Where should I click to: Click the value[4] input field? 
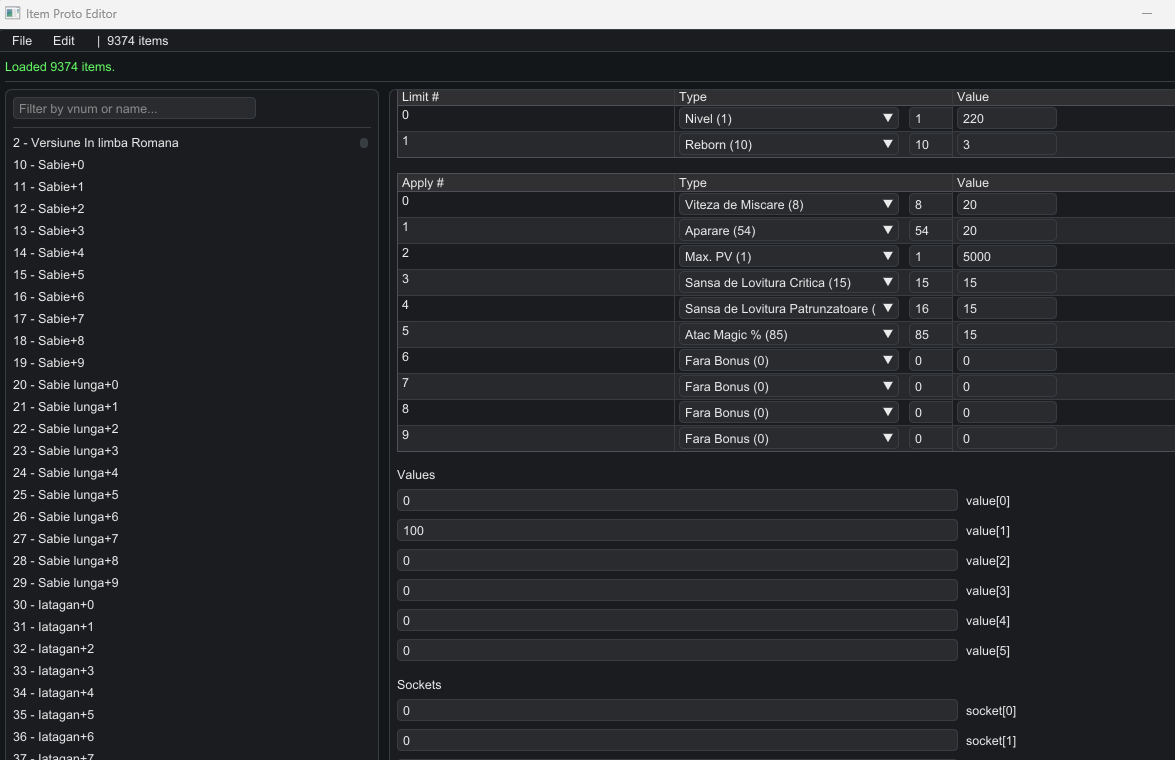pos(677,621)
